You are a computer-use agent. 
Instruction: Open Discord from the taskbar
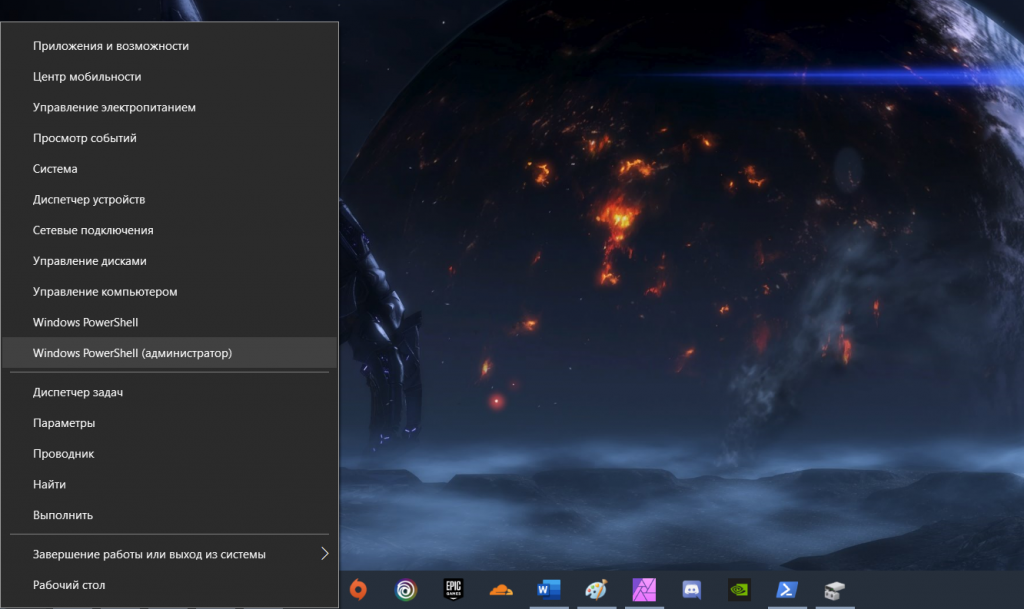pos(691,590)
